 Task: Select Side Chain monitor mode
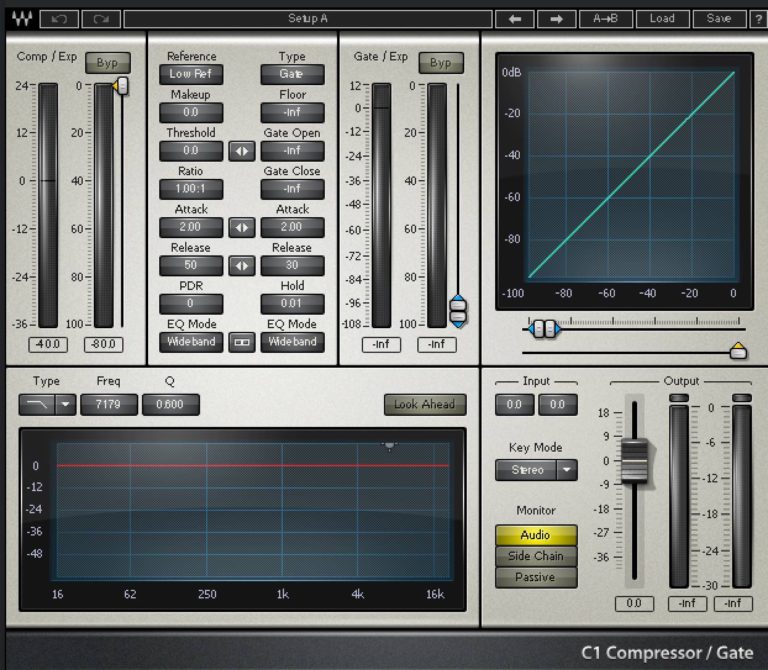point(536,556)
